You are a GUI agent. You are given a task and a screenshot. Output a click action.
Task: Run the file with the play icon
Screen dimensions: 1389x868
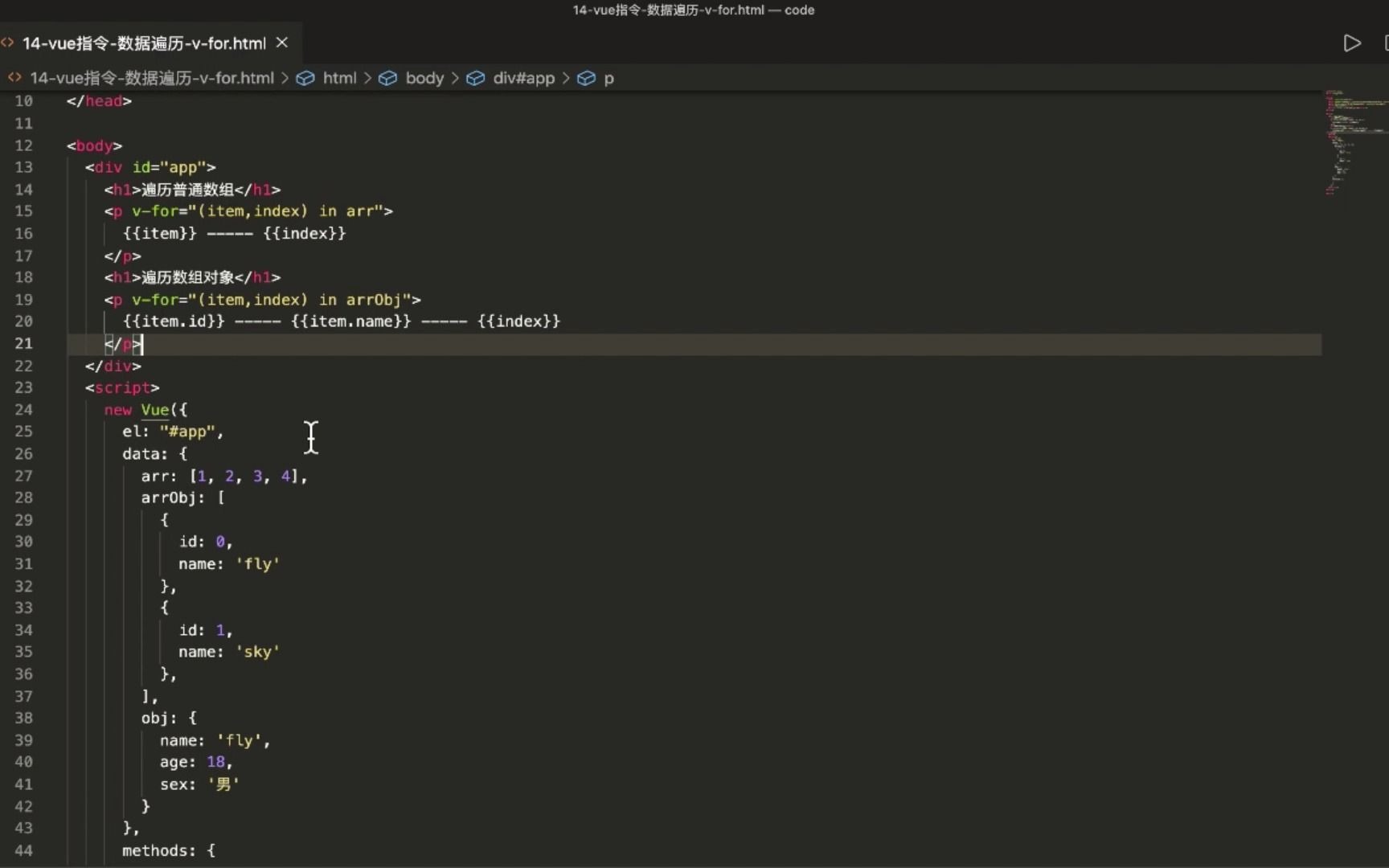[1352, 43]
